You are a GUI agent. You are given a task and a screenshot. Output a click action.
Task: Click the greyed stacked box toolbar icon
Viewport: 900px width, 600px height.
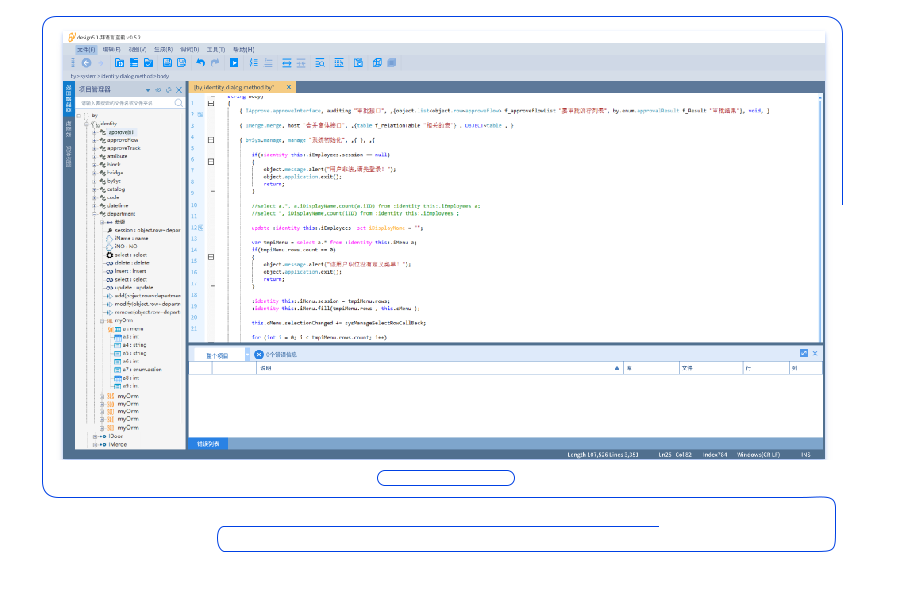pyautogui.click(x=391, y=63)
